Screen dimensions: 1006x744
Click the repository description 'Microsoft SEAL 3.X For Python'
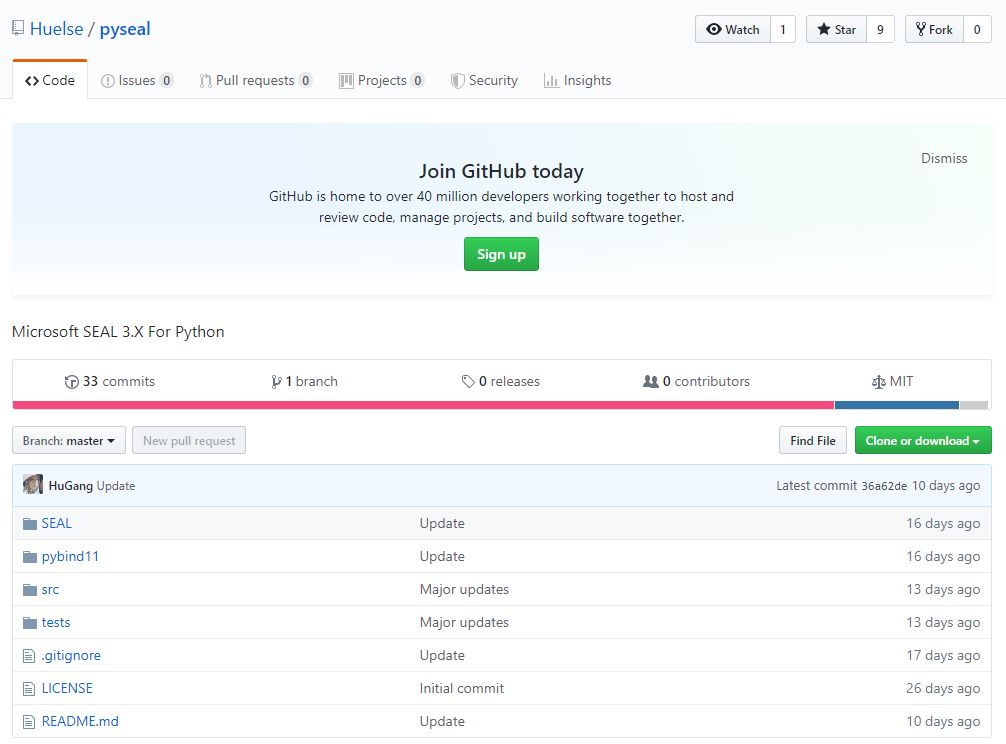118,332
